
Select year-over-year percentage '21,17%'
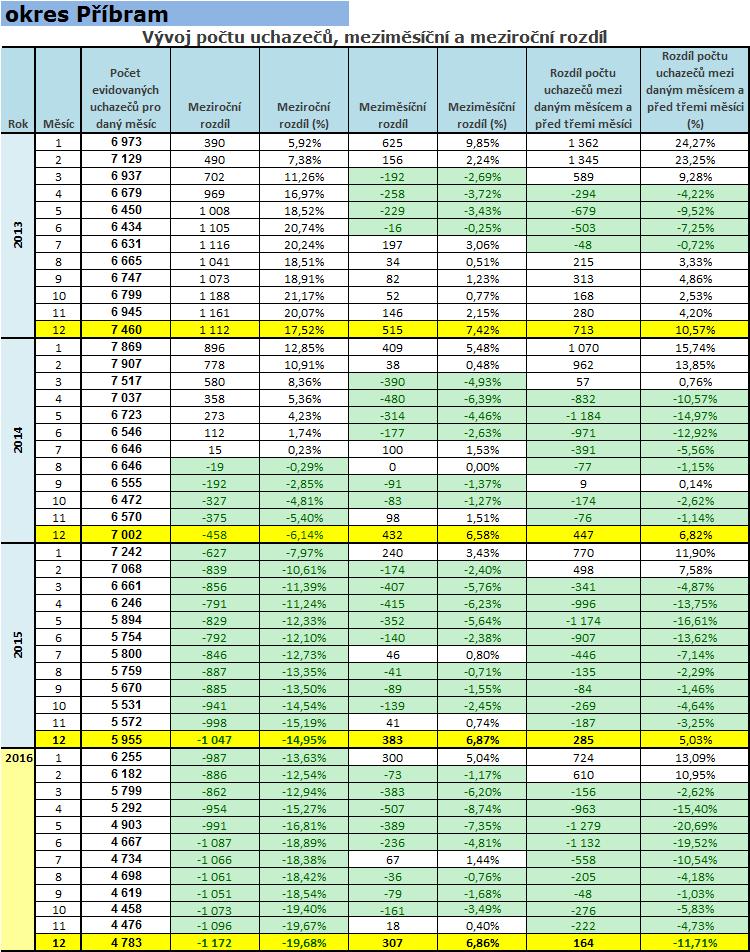304,296
